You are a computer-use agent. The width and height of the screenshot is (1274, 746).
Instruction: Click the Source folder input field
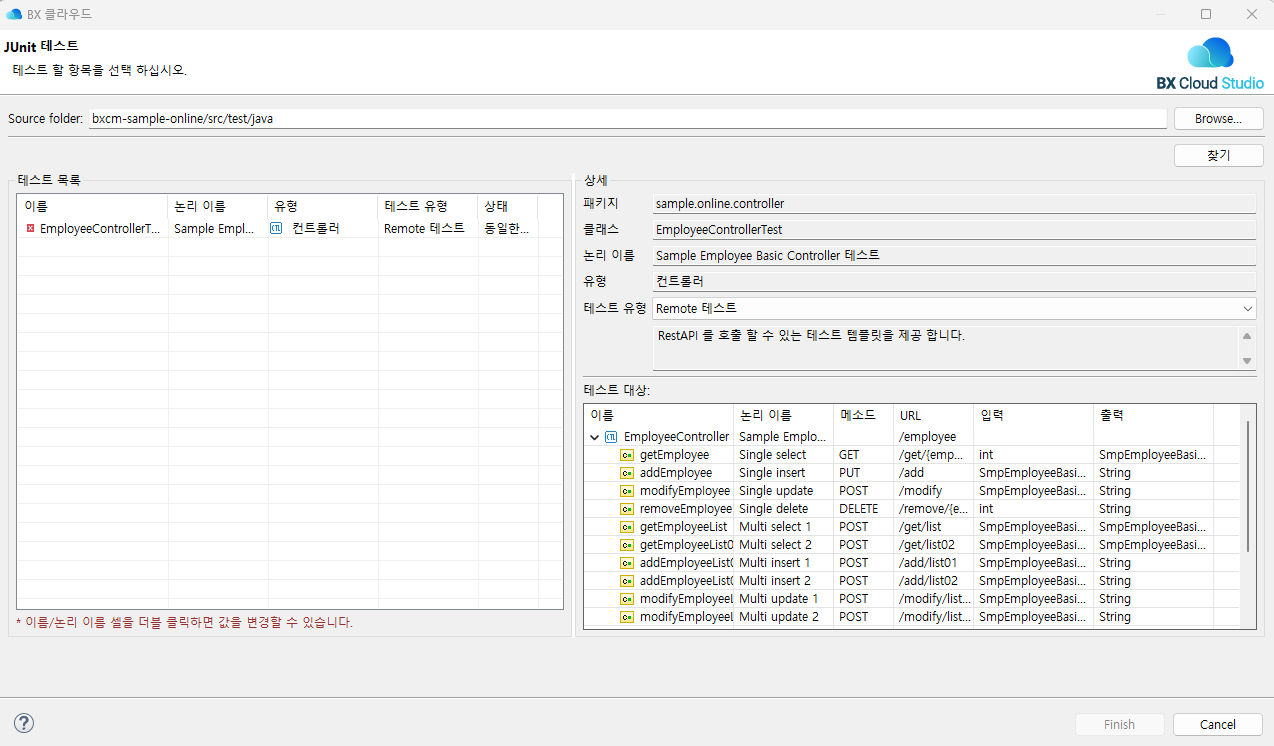click(627, 118)
